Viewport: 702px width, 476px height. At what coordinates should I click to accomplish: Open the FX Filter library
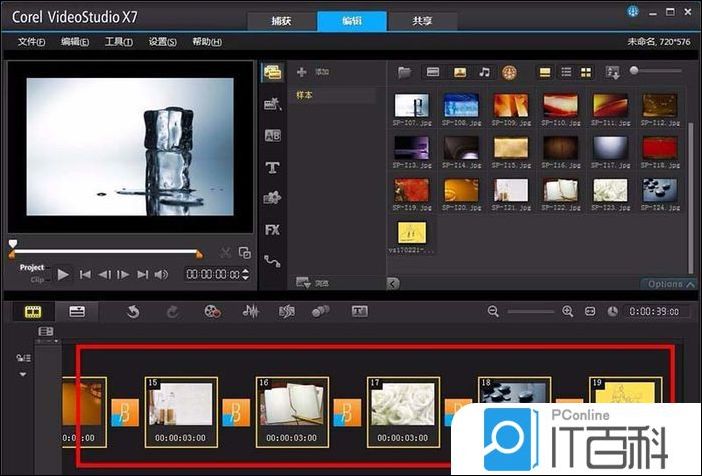pyautogui.click(x=271, y=229)
